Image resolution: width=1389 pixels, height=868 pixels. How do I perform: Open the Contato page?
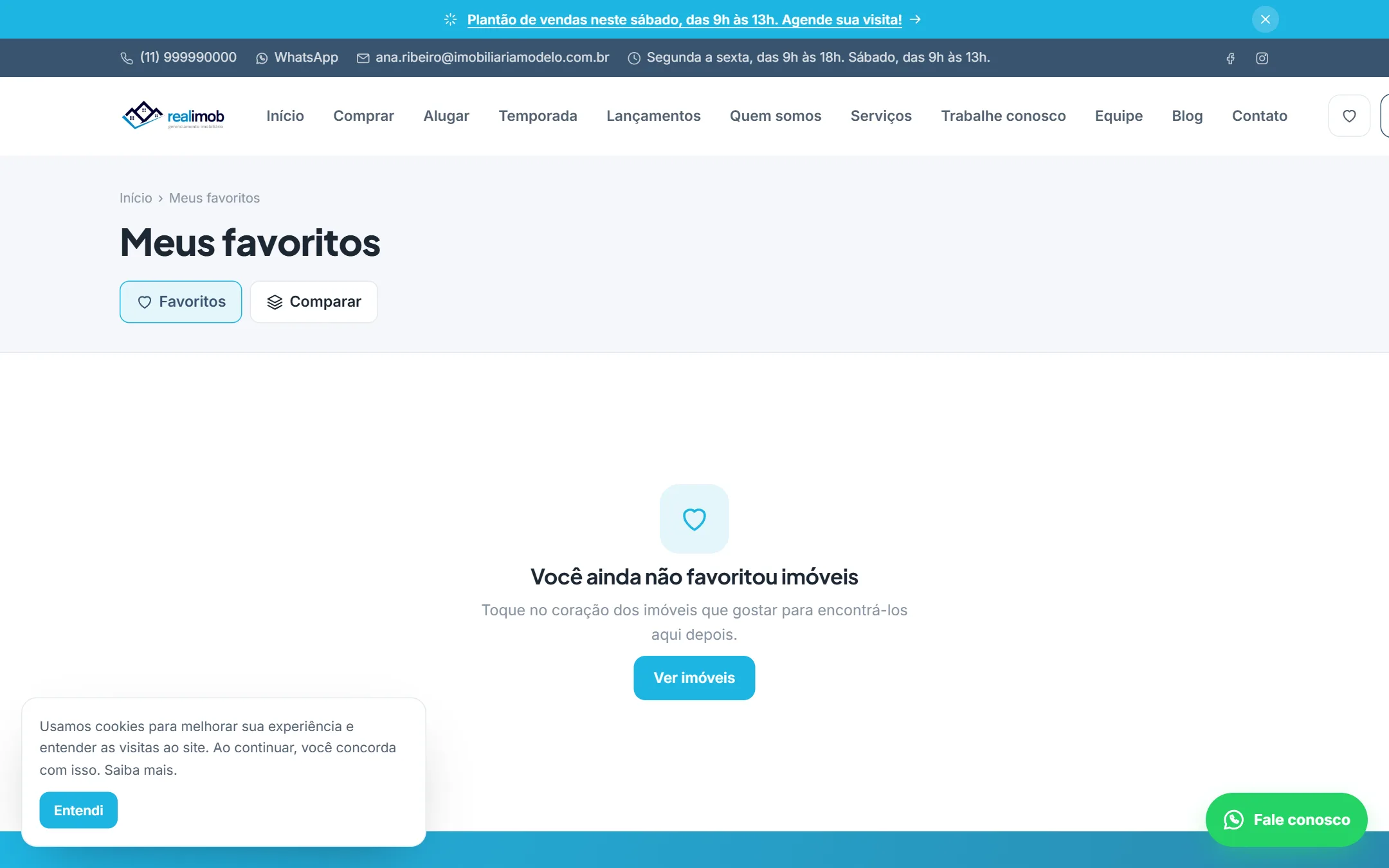[1259, 116]
